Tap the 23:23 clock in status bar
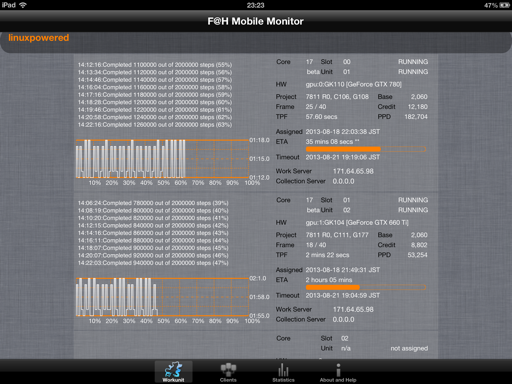 coord(255,5)
